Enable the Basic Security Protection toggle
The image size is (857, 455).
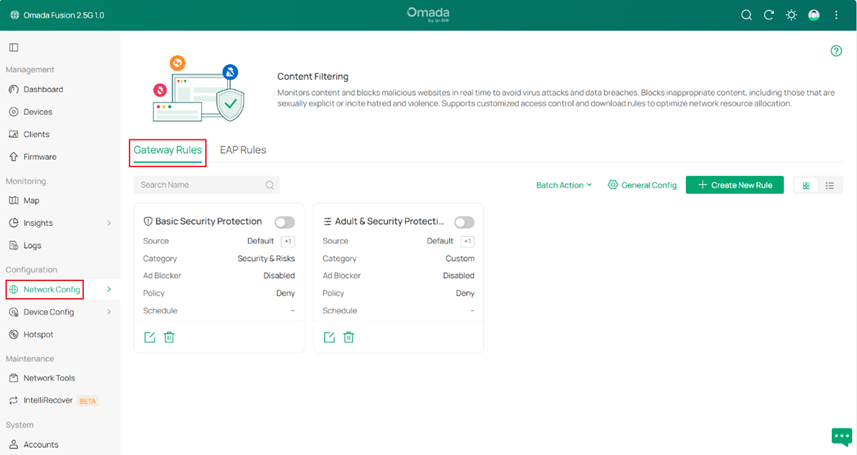pyautogui.click(x=284, y=222)
